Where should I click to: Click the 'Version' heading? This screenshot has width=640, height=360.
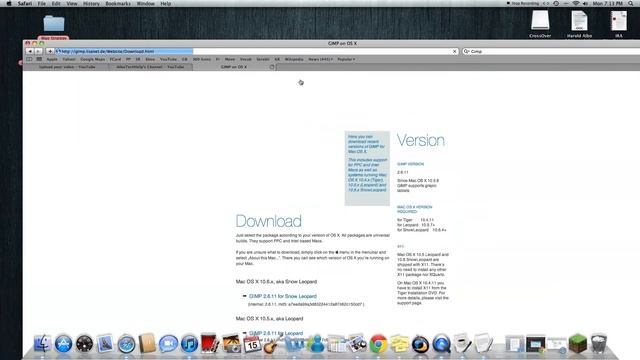click(x=421, y=140)
